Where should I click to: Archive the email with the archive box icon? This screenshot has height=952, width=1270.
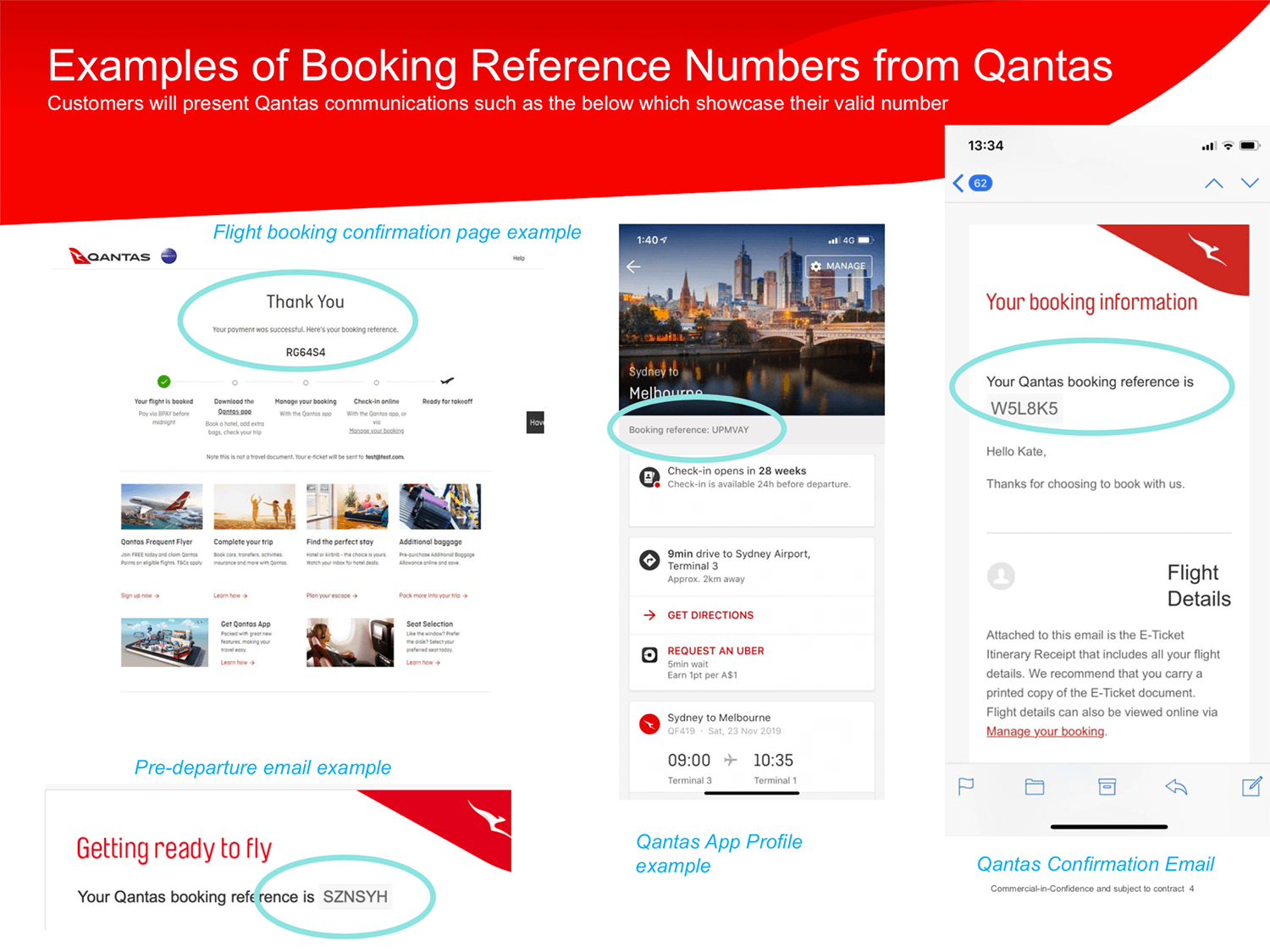pyautogui.click(x=1107, y=787)
